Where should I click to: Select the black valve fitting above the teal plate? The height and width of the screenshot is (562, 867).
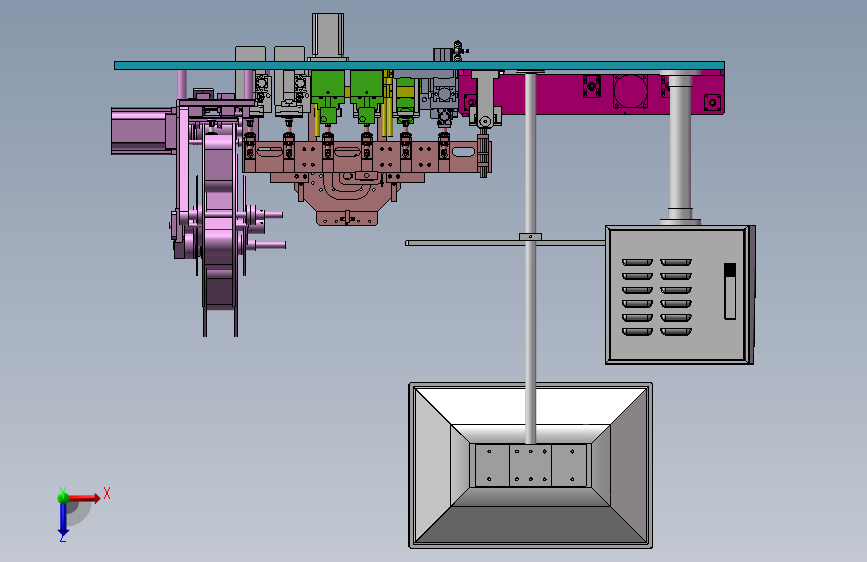458,50
